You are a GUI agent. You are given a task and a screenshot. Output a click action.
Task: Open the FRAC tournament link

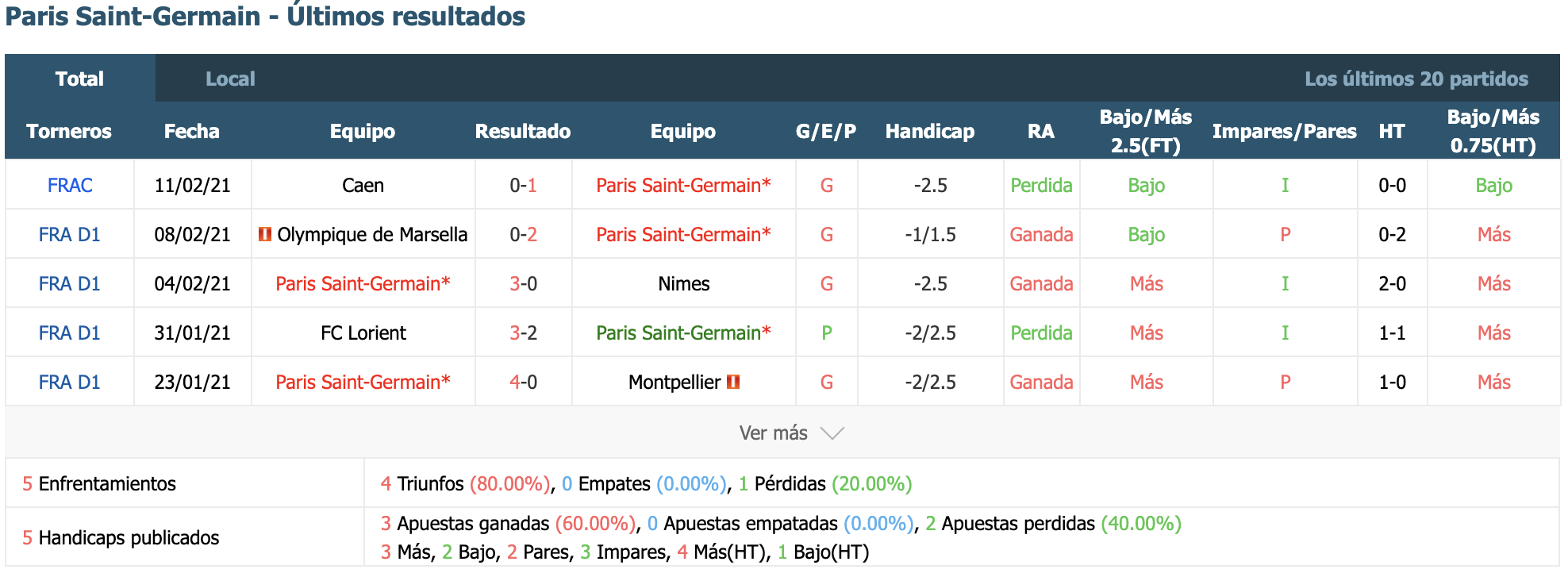(x=70, y=185)
